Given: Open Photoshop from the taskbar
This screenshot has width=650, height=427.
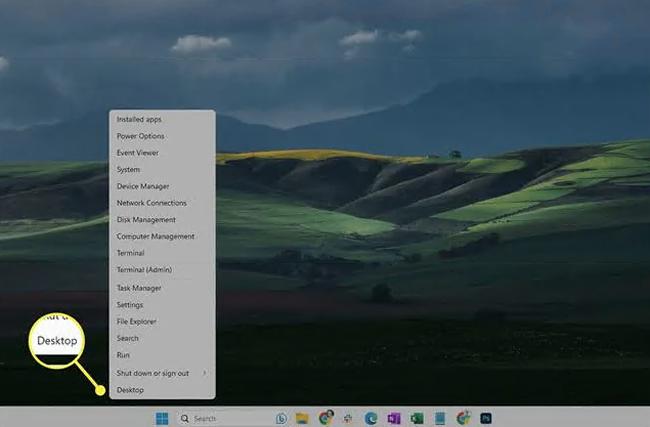Looking at the screenshot, I should point(486,418).
